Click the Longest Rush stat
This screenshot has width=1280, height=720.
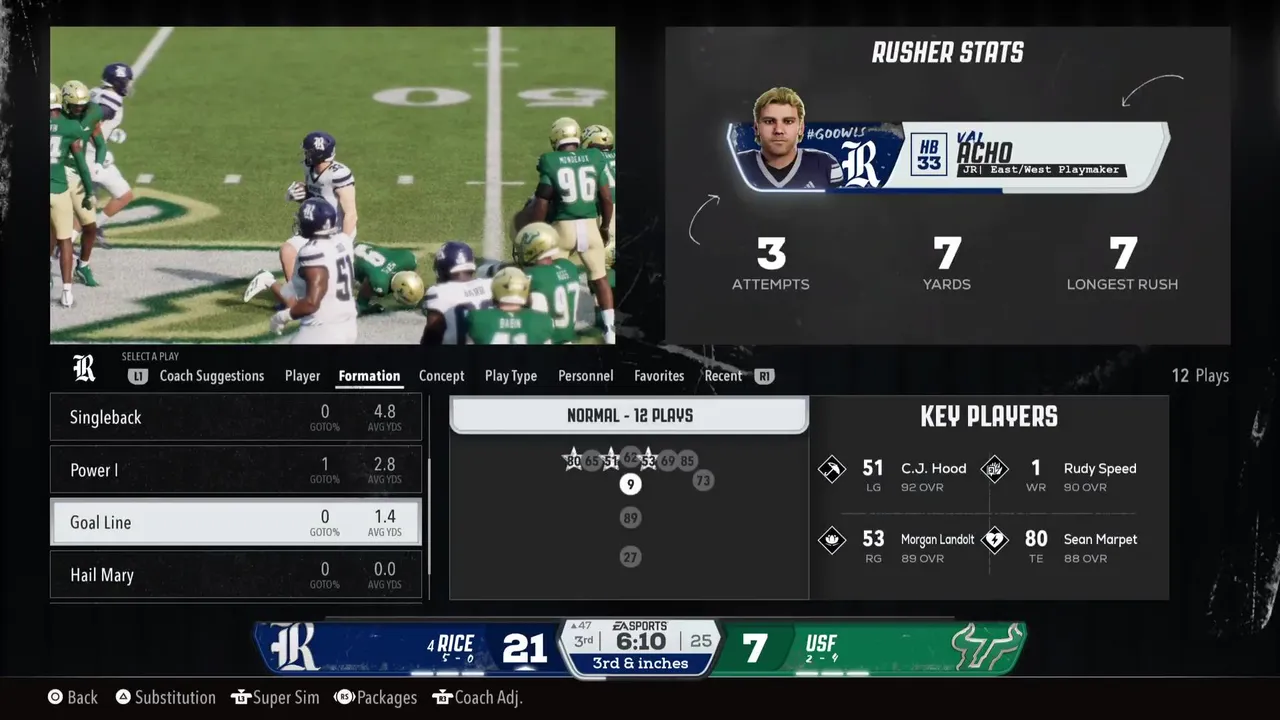pyautogui.click(x=1122, y=263)
